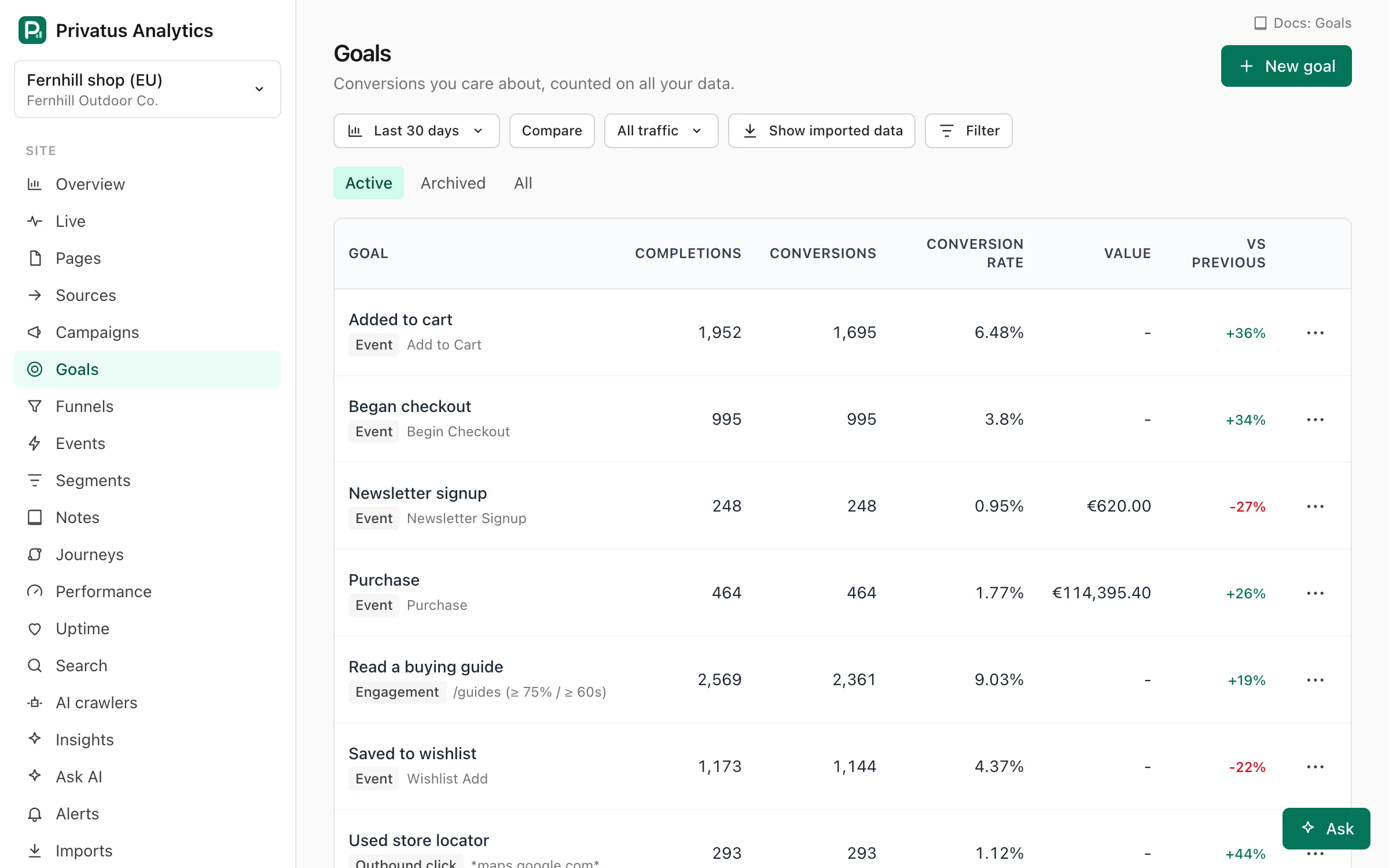Switch to the Active goals tab
Image resolution: width=1389 pixels, height=868 pixels.
(369, 183)
